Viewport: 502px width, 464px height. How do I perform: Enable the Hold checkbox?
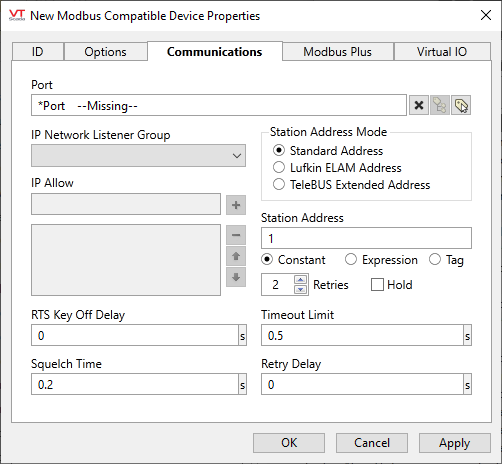pos(377,285)
